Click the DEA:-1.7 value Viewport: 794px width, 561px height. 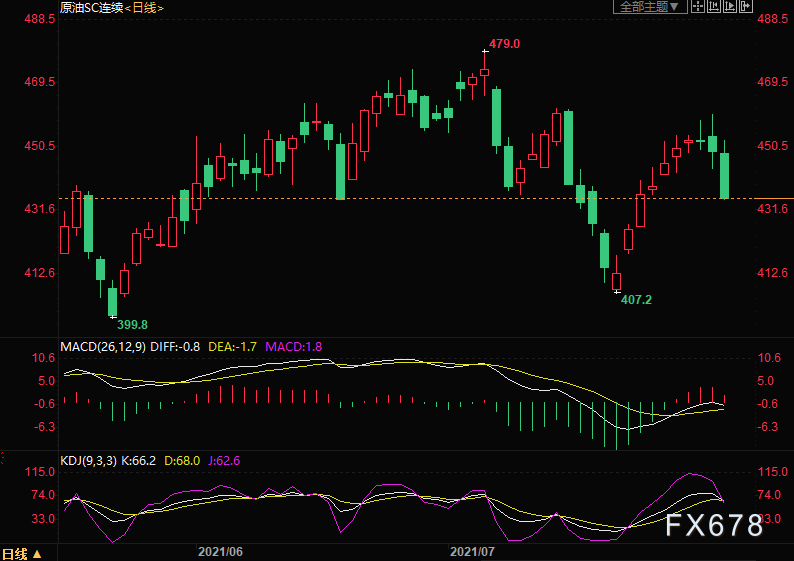[x=232, y=347]
